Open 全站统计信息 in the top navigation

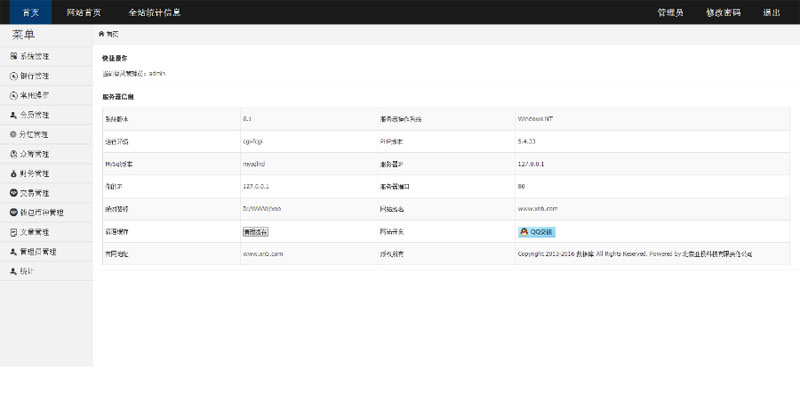click(153, 12)
